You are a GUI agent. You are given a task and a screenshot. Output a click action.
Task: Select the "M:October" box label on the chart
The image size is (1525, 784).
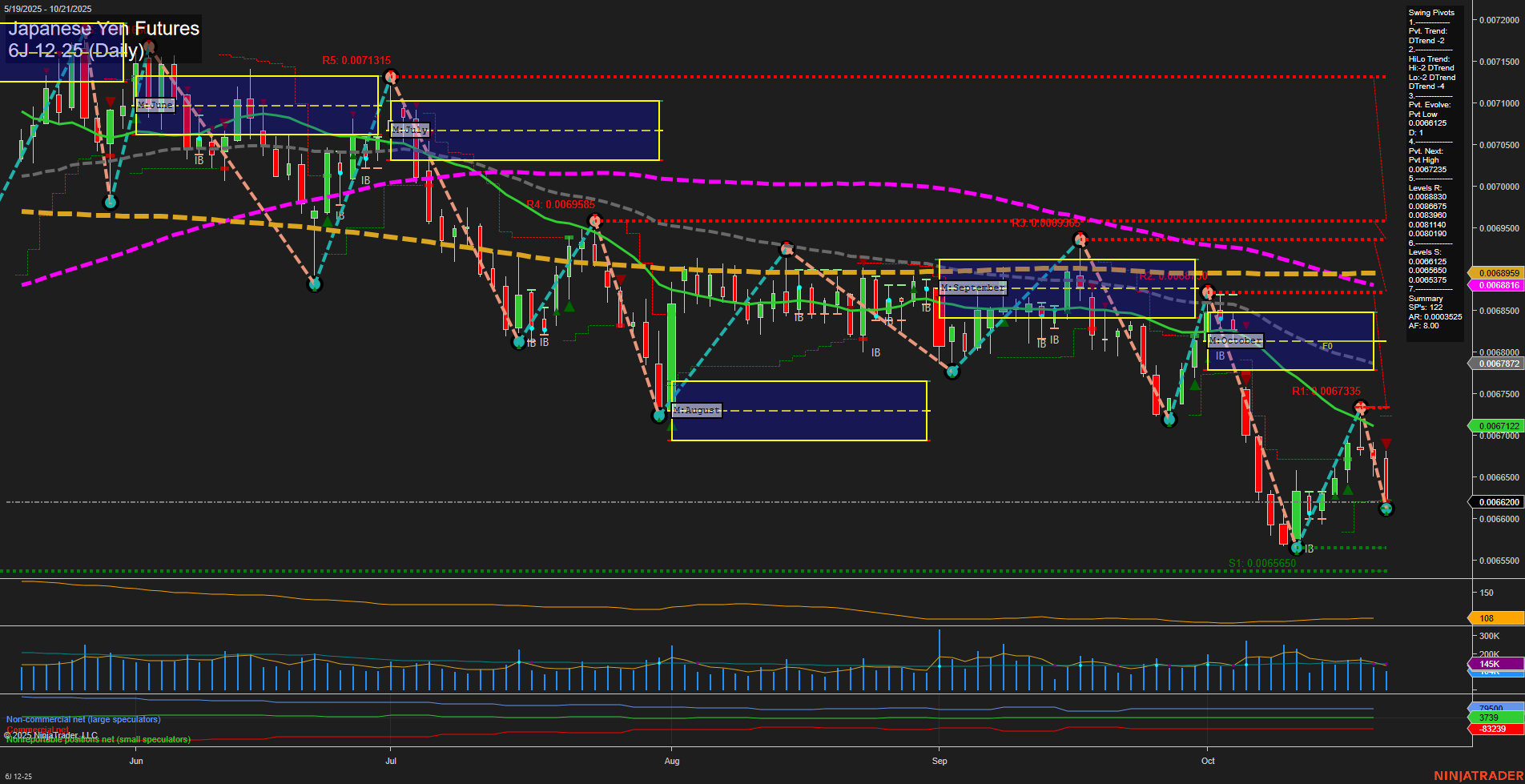[x=1234, y=340]
